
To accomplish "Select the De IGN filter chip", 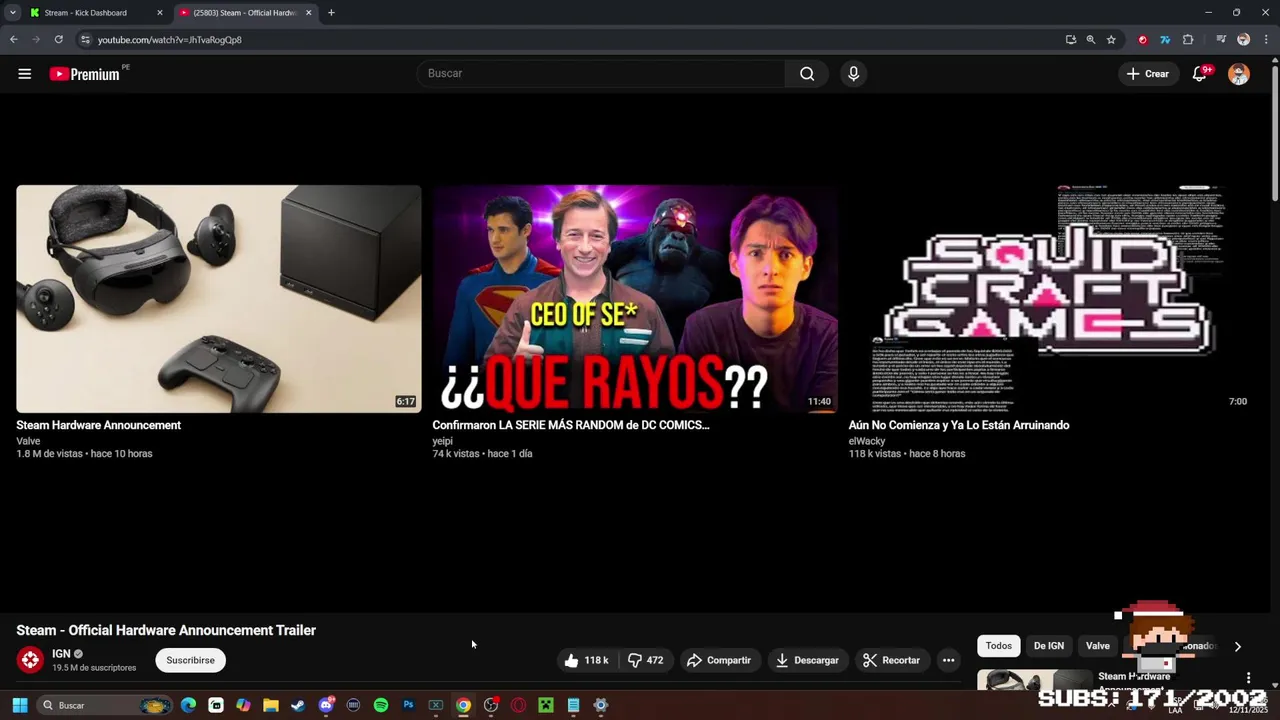I will coord(1049,646).
